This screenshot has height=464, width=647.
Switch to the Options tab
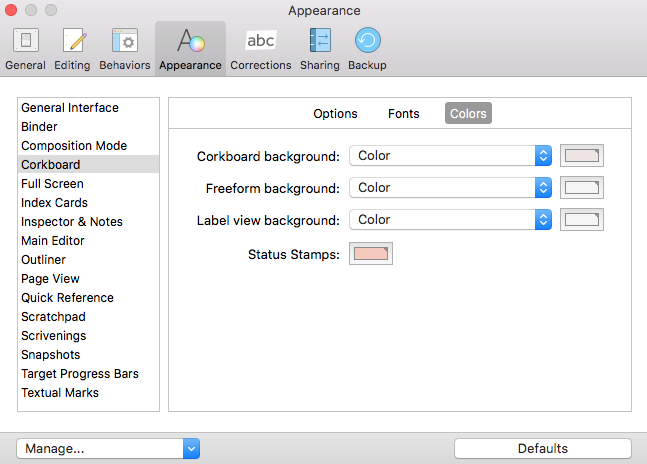coord(335,113)
